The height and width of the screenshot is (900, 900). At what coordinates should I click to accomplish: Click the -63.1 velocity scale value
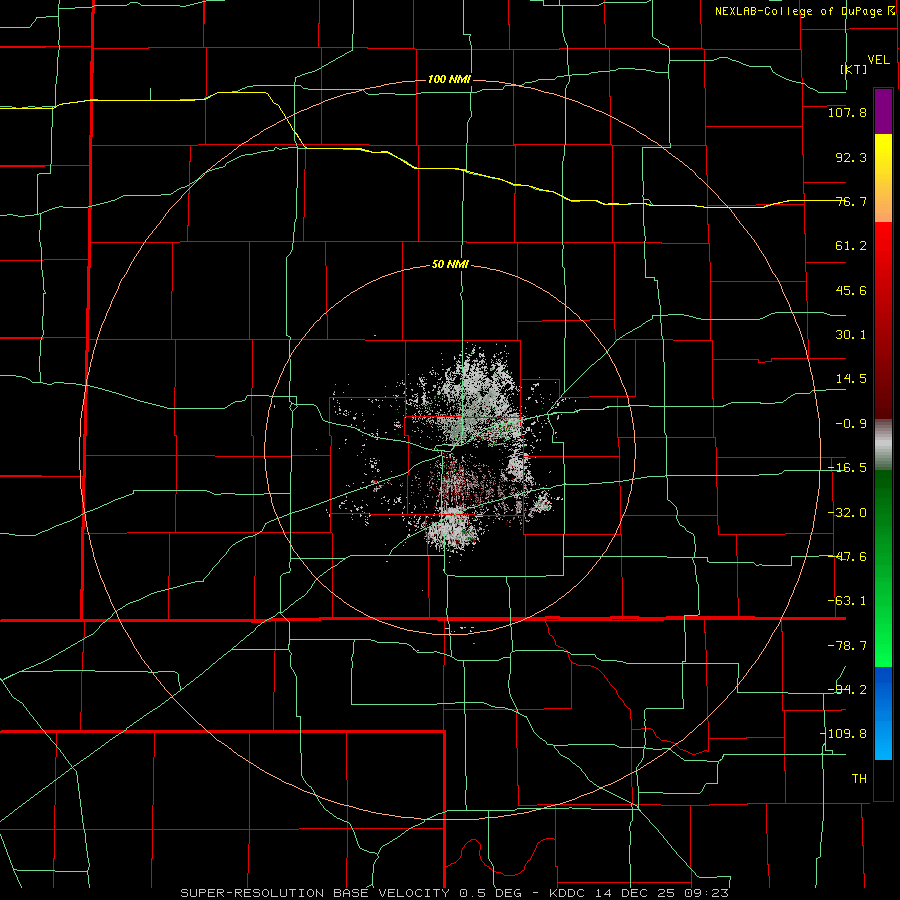[x=847, y=601]
